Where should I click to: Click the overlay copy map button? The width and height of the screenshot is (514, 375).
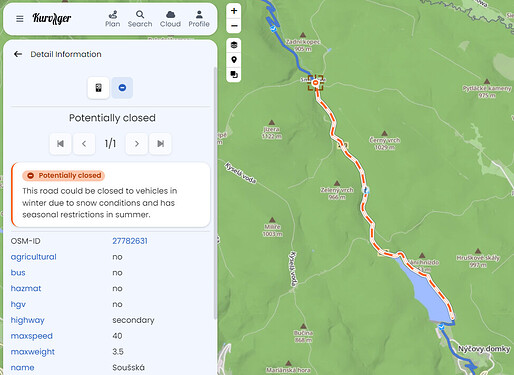pyautogui.click(x=234, y=74)
